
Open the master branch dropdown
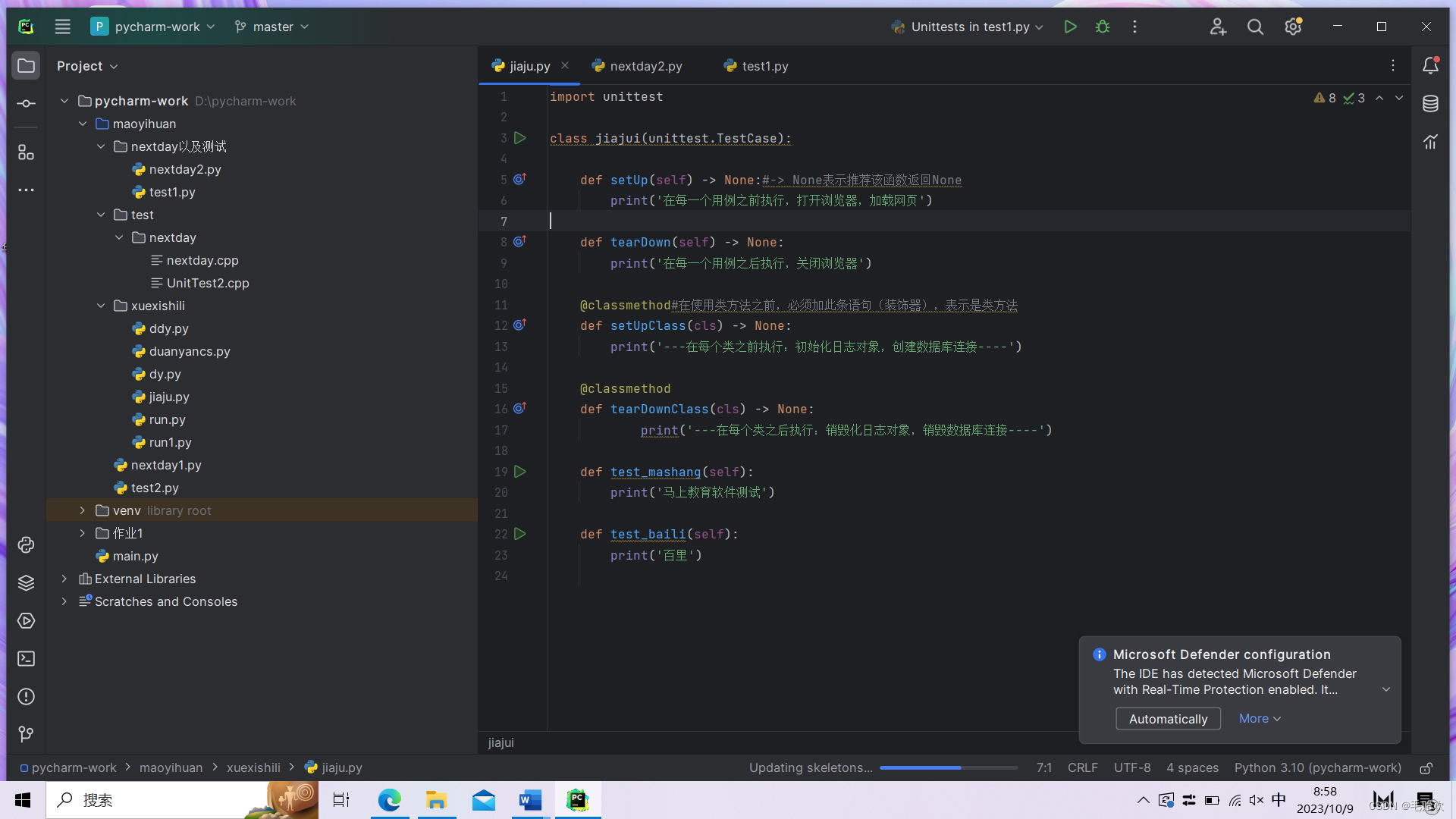pyautogui.click(x=272, y=27)
